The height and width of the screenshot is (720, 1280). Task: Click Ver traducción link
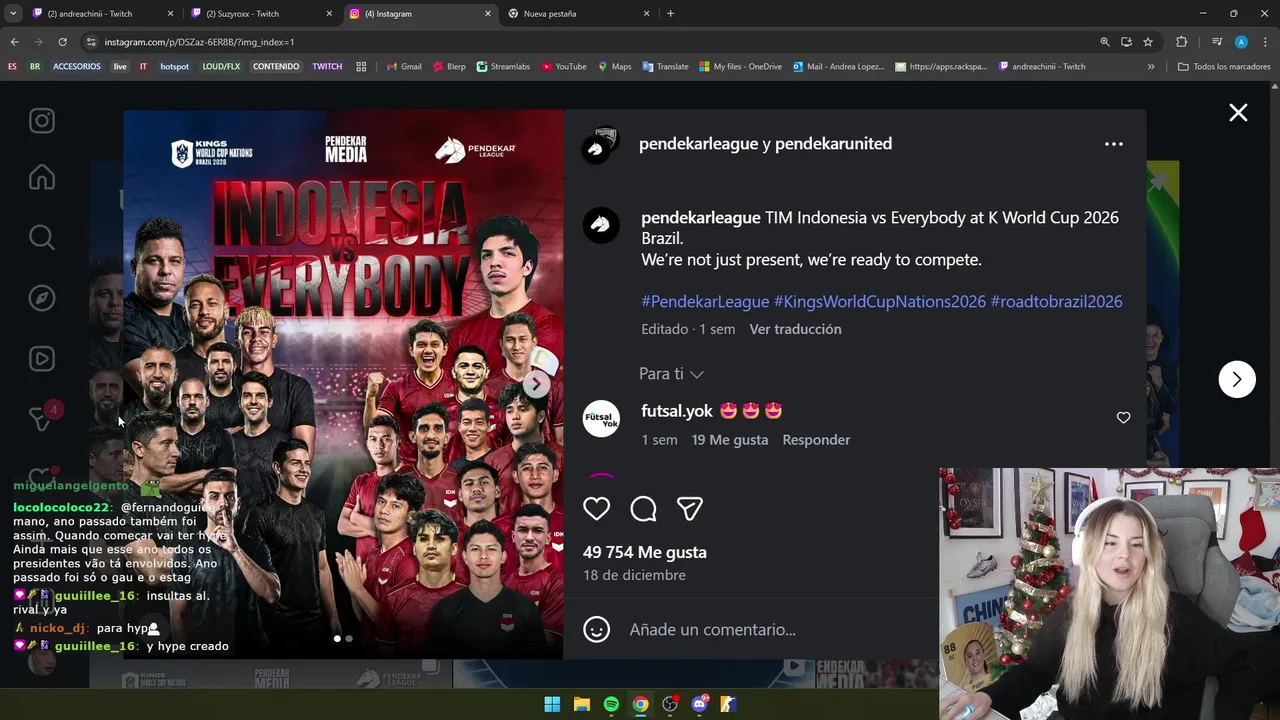795,329
